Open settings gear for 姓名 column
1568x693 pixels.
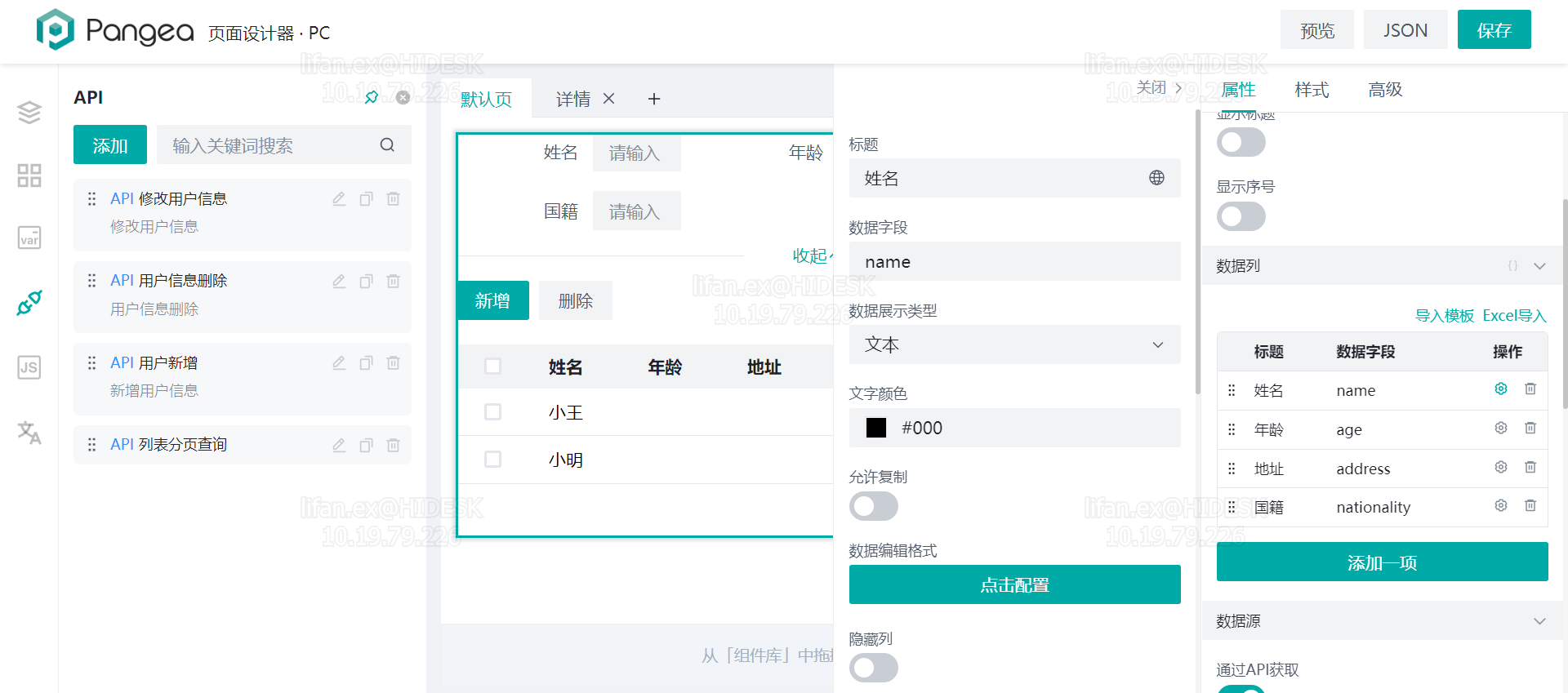click(1501, 389)
